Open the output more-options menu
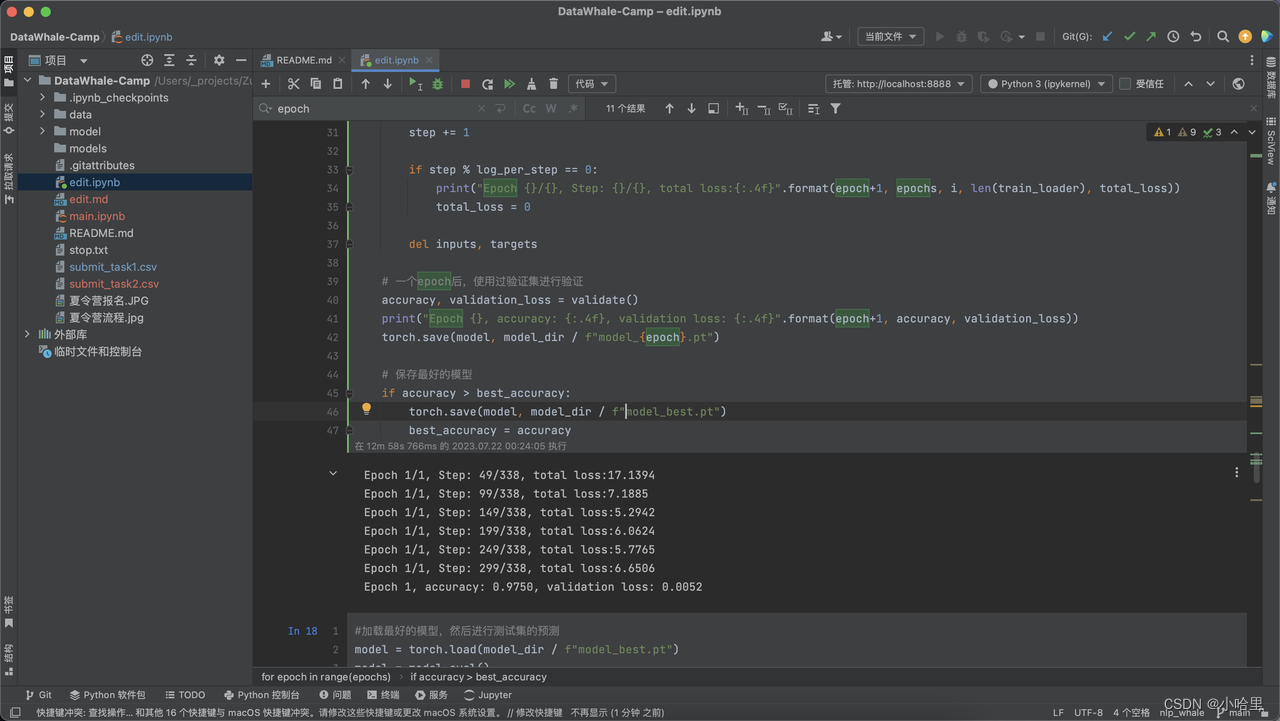Screen dimensions: 1280x721 click(1237, 473)
